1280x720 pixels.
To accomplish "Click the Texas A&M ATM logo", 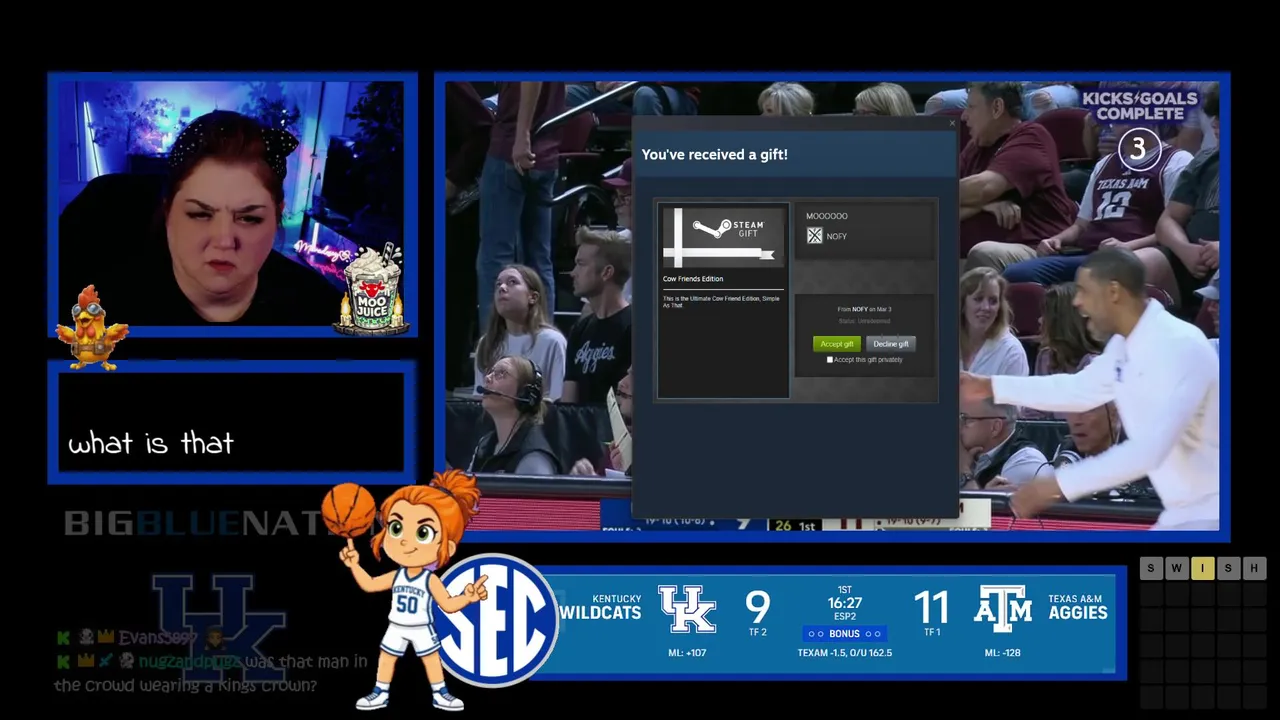I will click(1003, 608).
